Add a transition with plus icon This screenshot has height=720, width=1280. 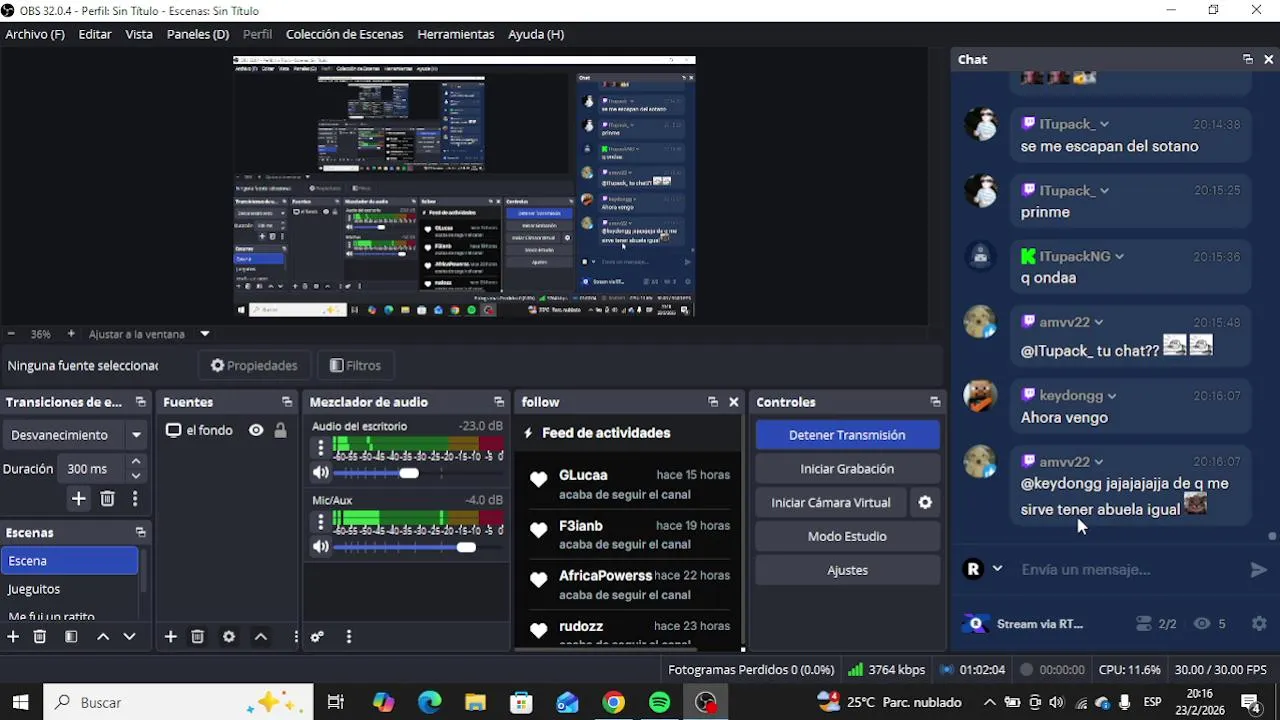(x=78, y=498)
